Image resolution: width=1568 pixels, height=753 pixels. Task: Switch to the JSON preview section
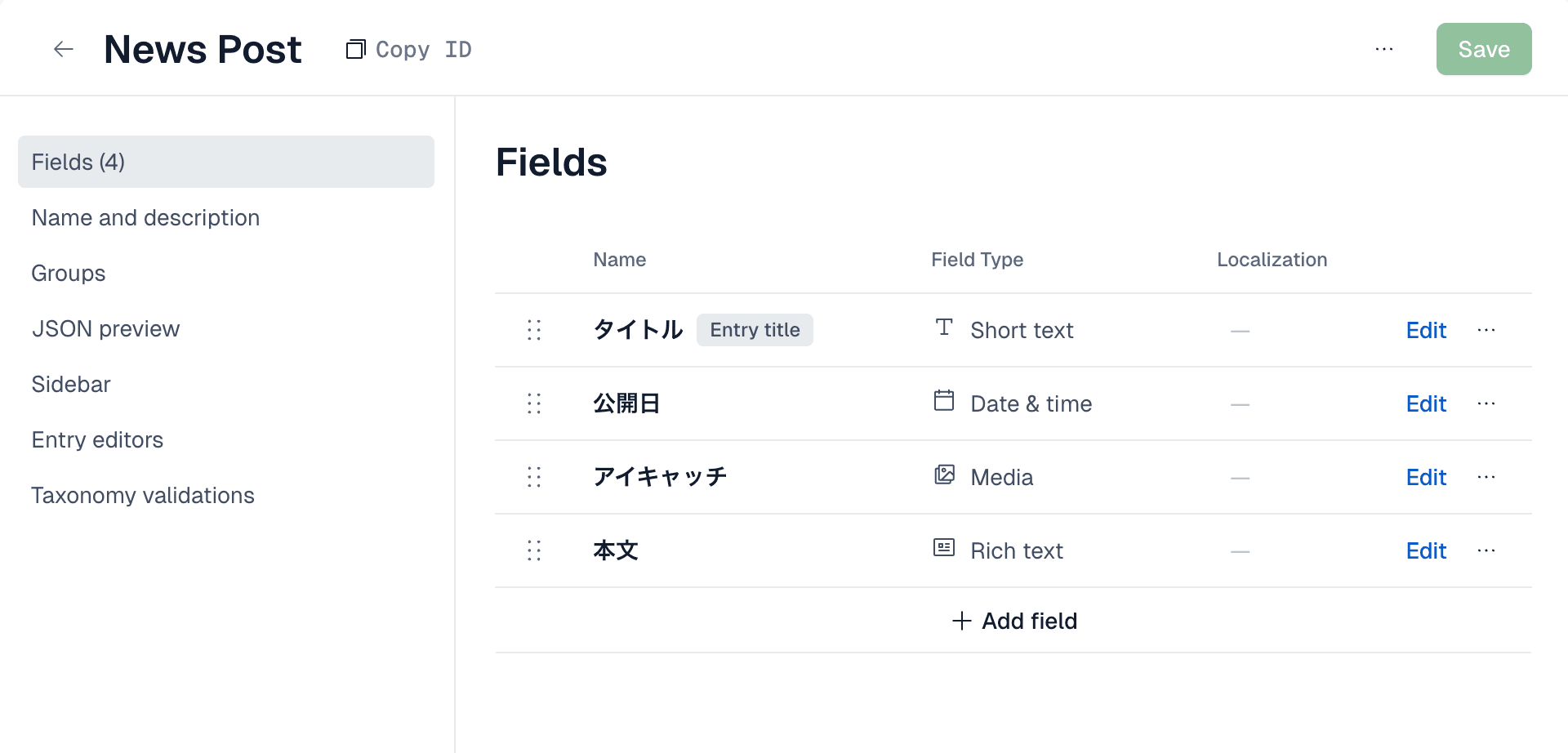[x=105, y=328]
